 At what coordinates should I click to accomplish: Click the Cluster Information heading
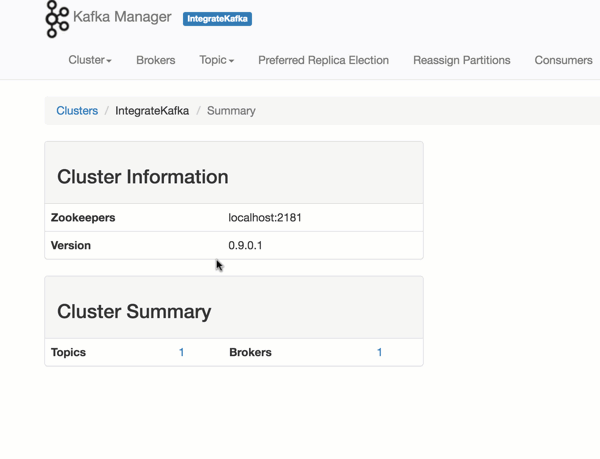[143, 177]
